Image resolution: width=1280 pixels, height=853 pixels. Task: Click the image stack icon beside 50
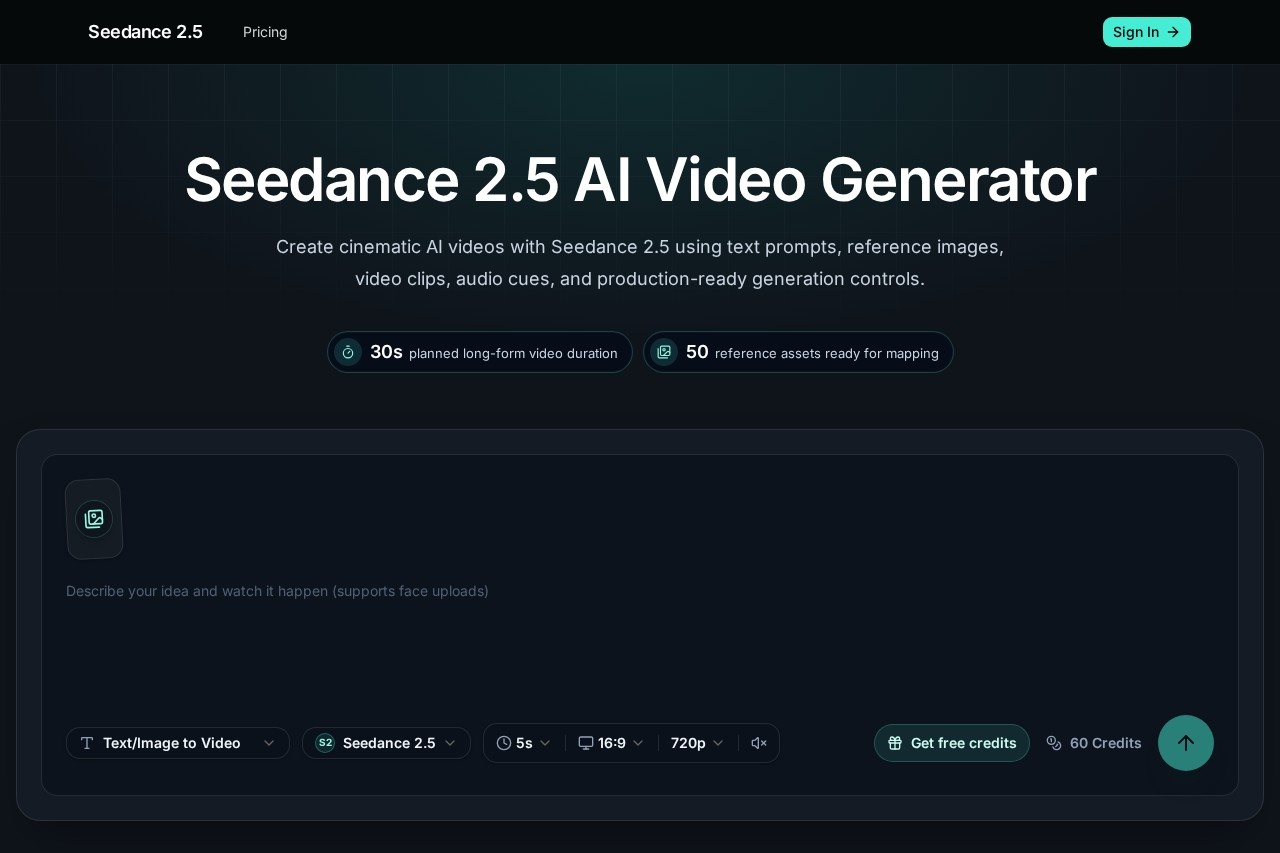click(x=664, y=352)
